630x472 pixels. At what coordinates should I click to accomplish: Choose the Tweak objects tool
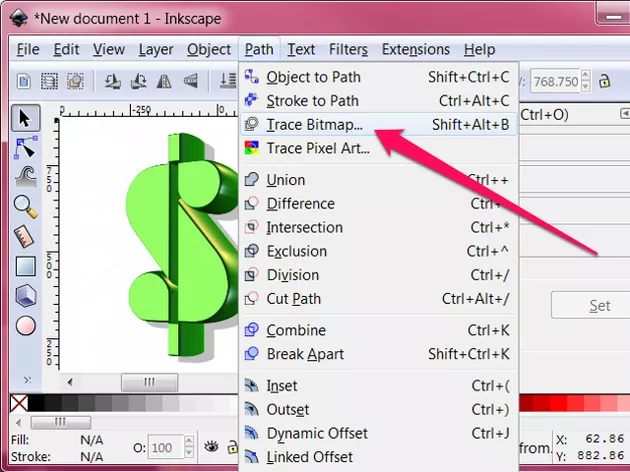point(25,177)
